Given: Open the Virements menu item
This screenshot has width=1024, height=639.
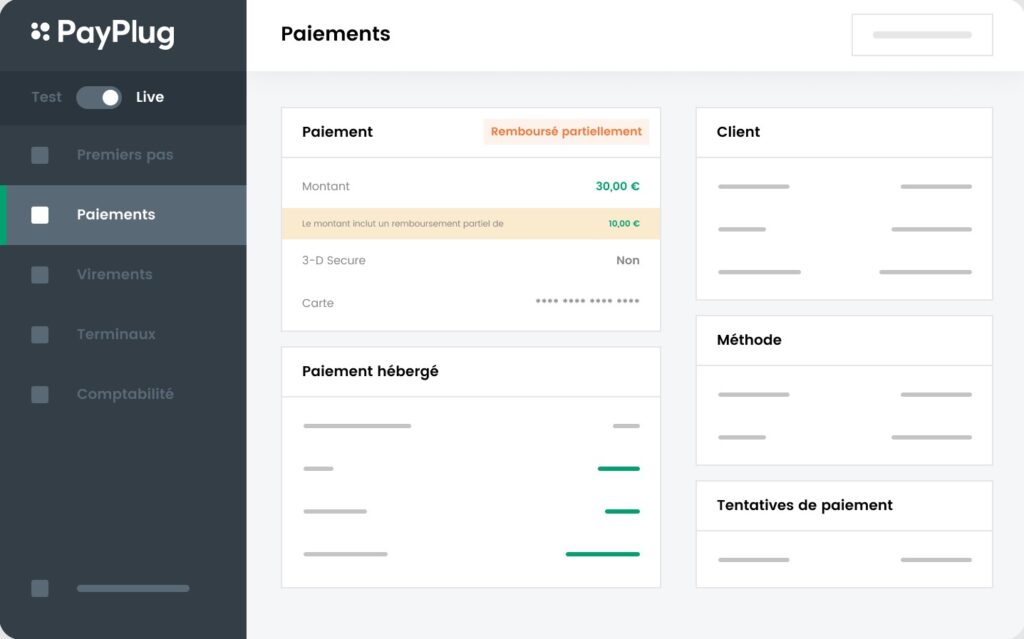Looking at the screenshot, I should pyautogui.click(x=115, y=275).
